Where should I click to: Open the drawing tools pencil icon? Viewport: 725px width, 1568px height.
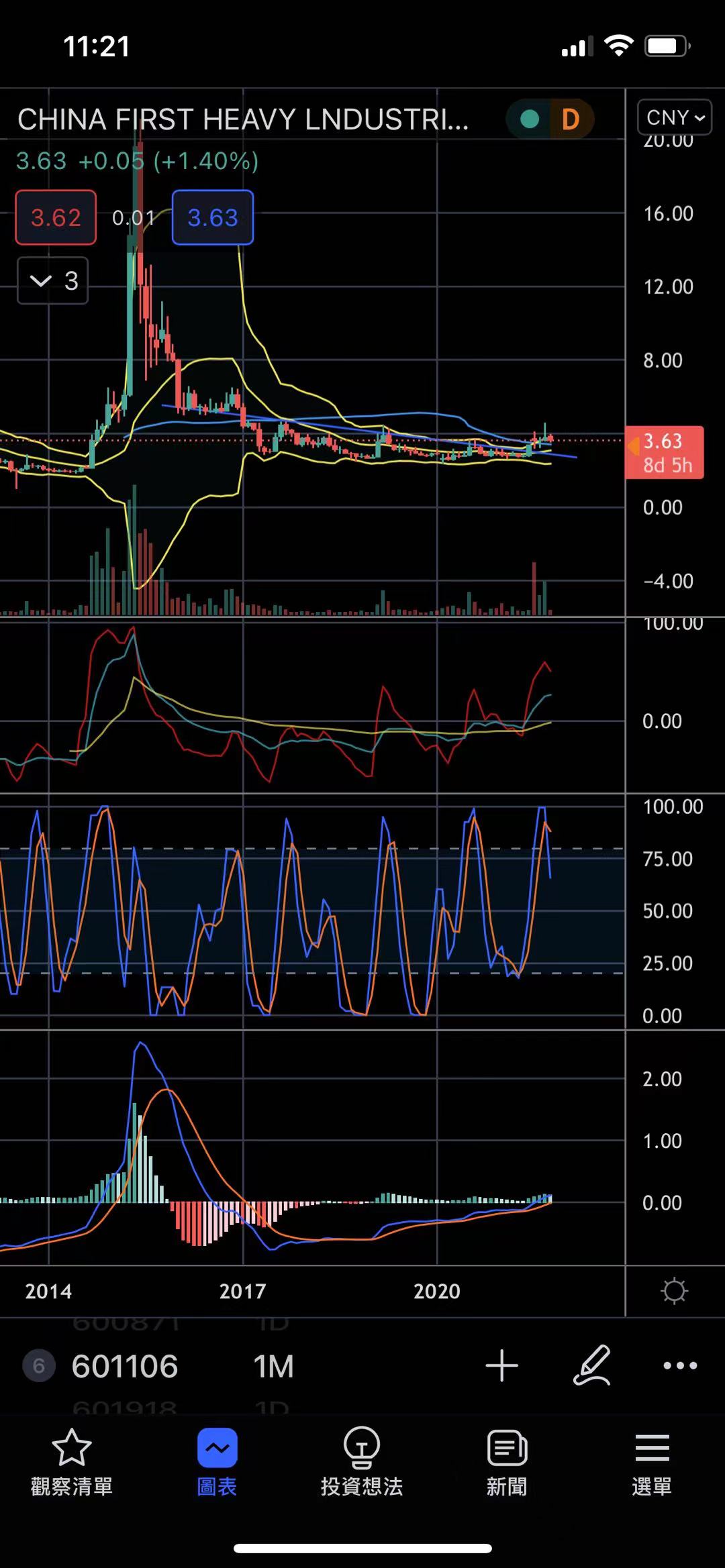(591, 1365)
